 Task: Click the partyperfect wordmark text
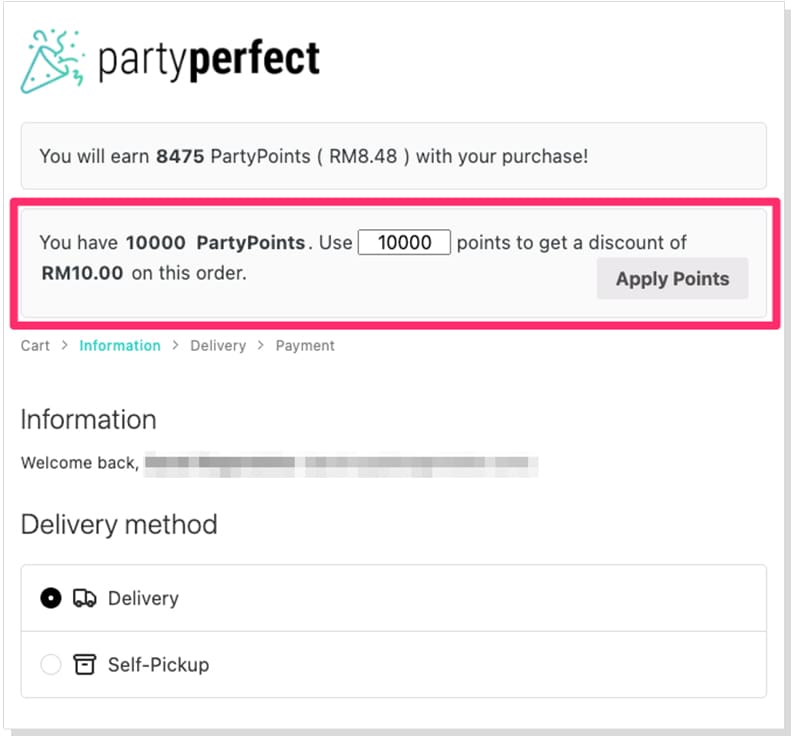pyautogui.click(x=209, y=61)
